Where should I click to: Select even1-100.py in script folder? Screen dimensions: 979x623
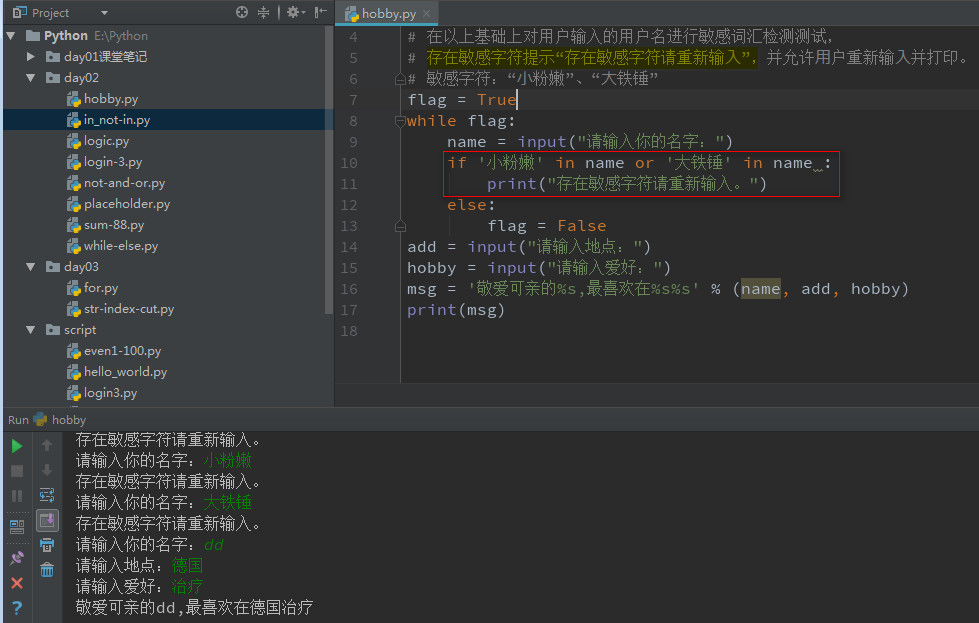click(122, 351)
